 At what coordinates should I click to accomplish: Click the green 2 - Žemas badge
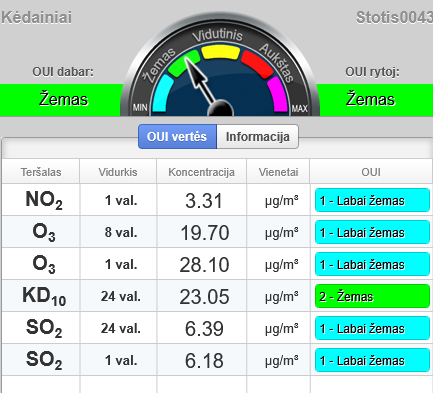[x=372, y=296]
